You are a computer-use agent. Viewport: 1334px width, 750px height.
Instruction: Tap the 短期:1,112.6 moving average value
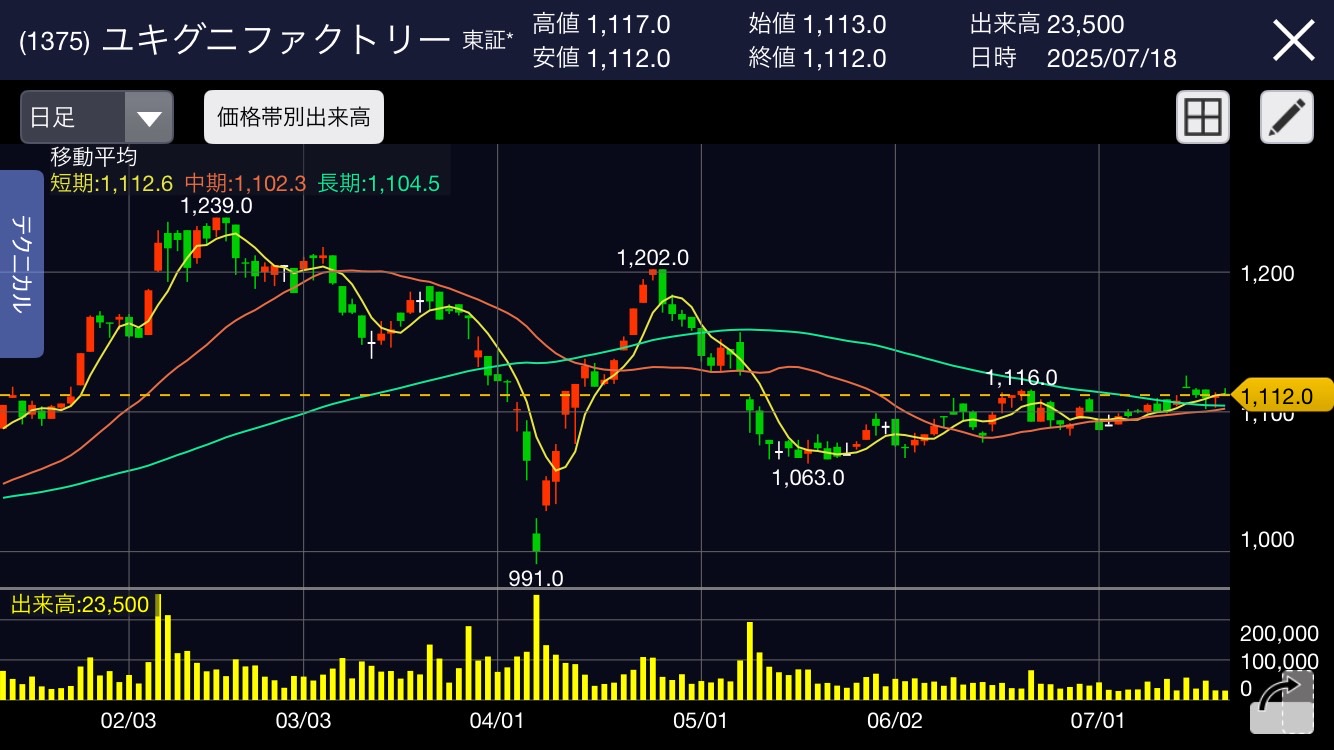tap(112, 183)
